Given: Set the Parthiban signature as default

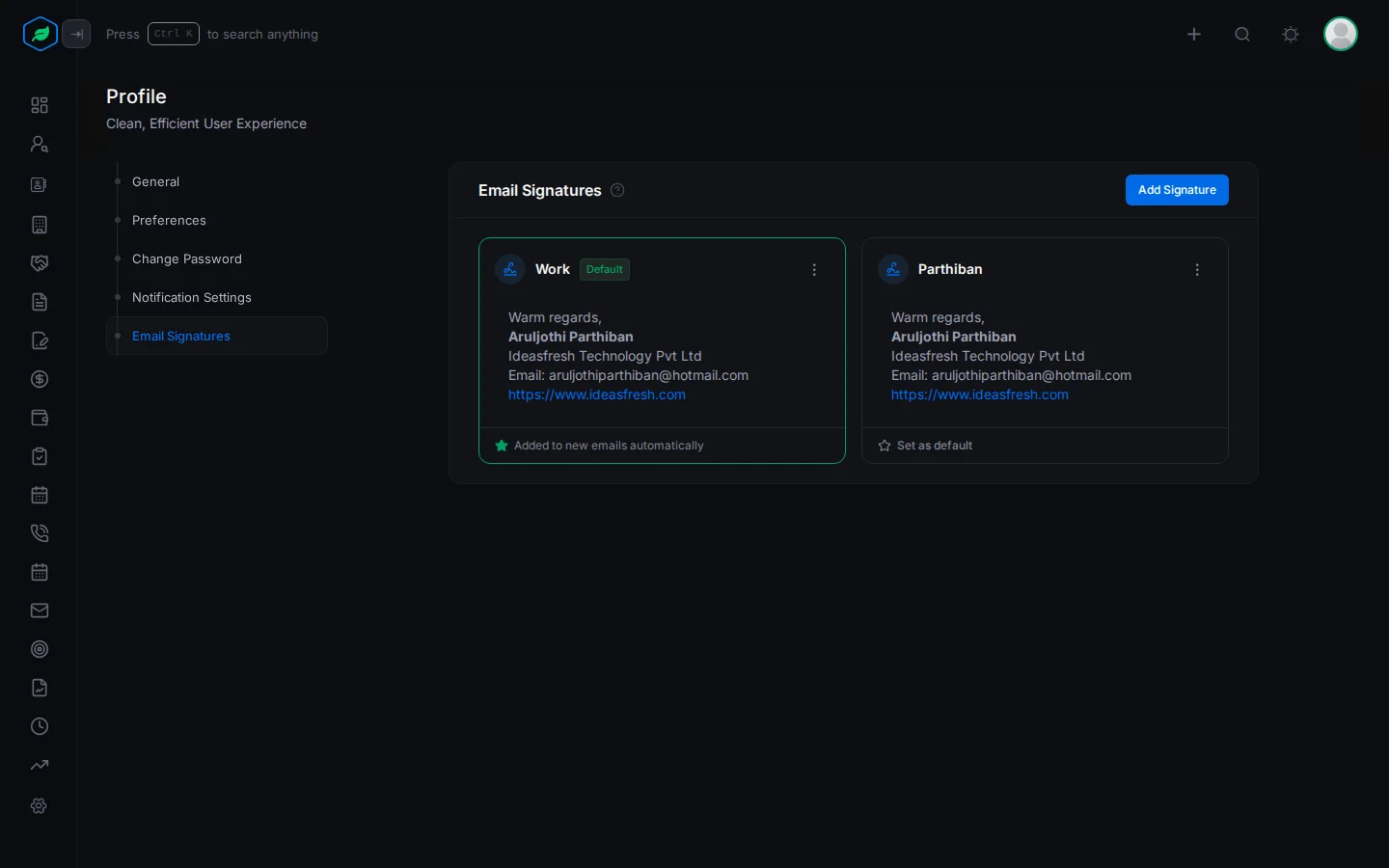Looking at the screenshot, I should [x=925, y=446].
